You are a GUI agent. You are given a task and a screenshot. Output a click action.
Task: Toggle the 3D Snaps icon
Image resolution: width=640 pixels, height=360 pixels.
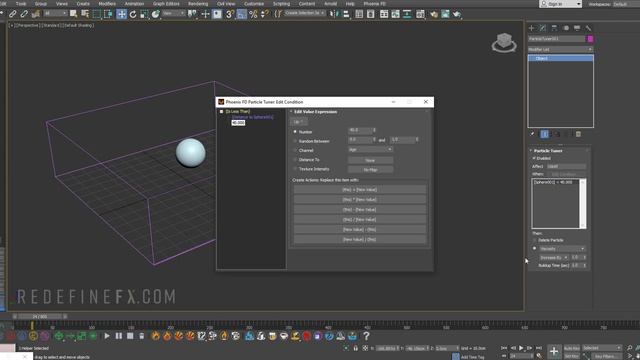230,14
